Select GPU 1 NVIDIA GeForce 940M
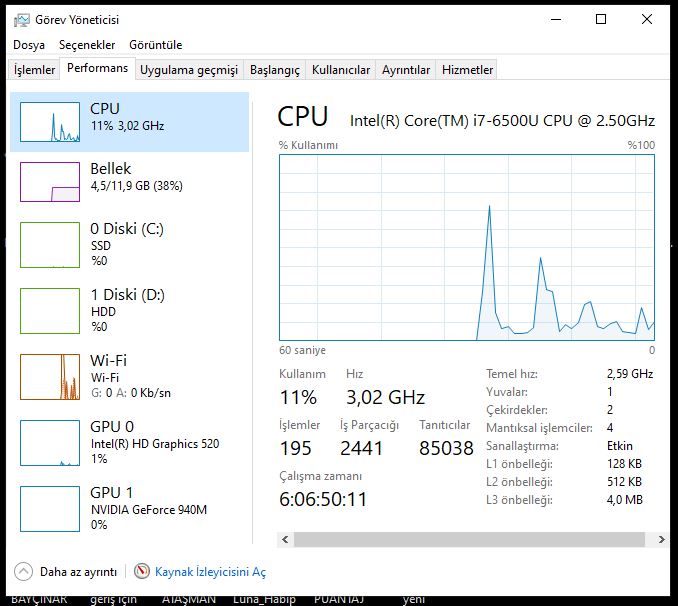 coord(50,507)
